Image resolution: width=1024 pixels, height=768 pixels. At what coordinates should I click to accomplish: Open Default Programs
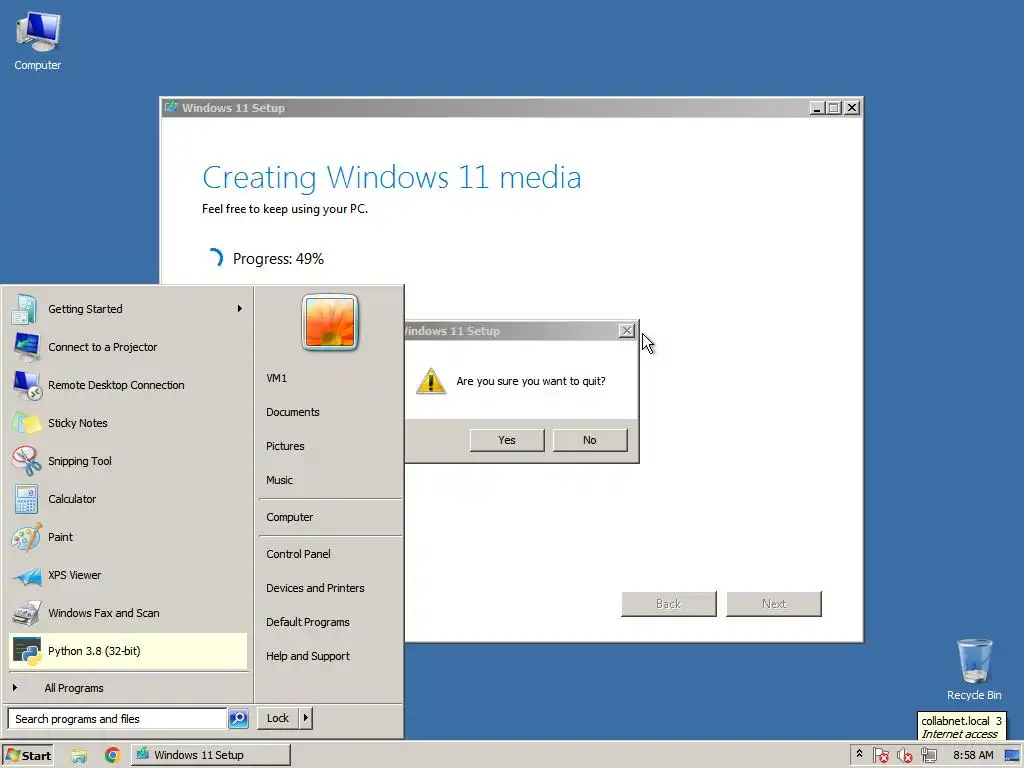(x=308, y=622)
